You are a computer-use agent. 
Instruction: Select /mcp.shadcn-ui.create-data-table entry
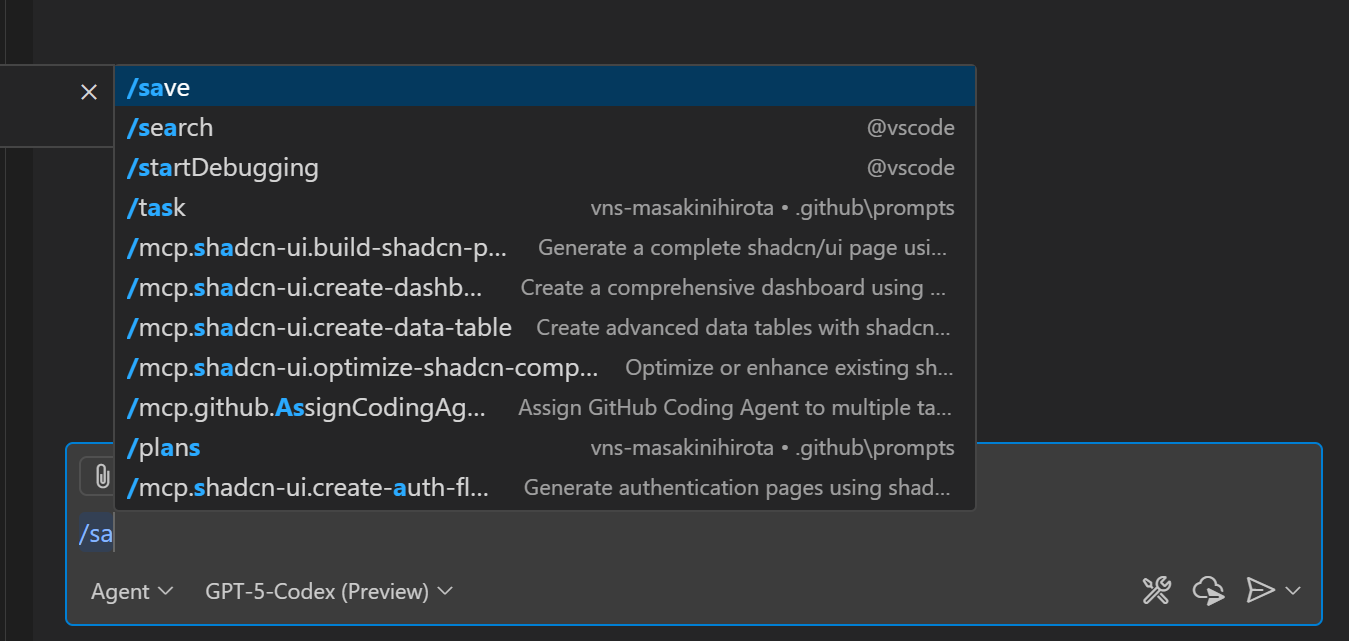[x=545, y=328]
